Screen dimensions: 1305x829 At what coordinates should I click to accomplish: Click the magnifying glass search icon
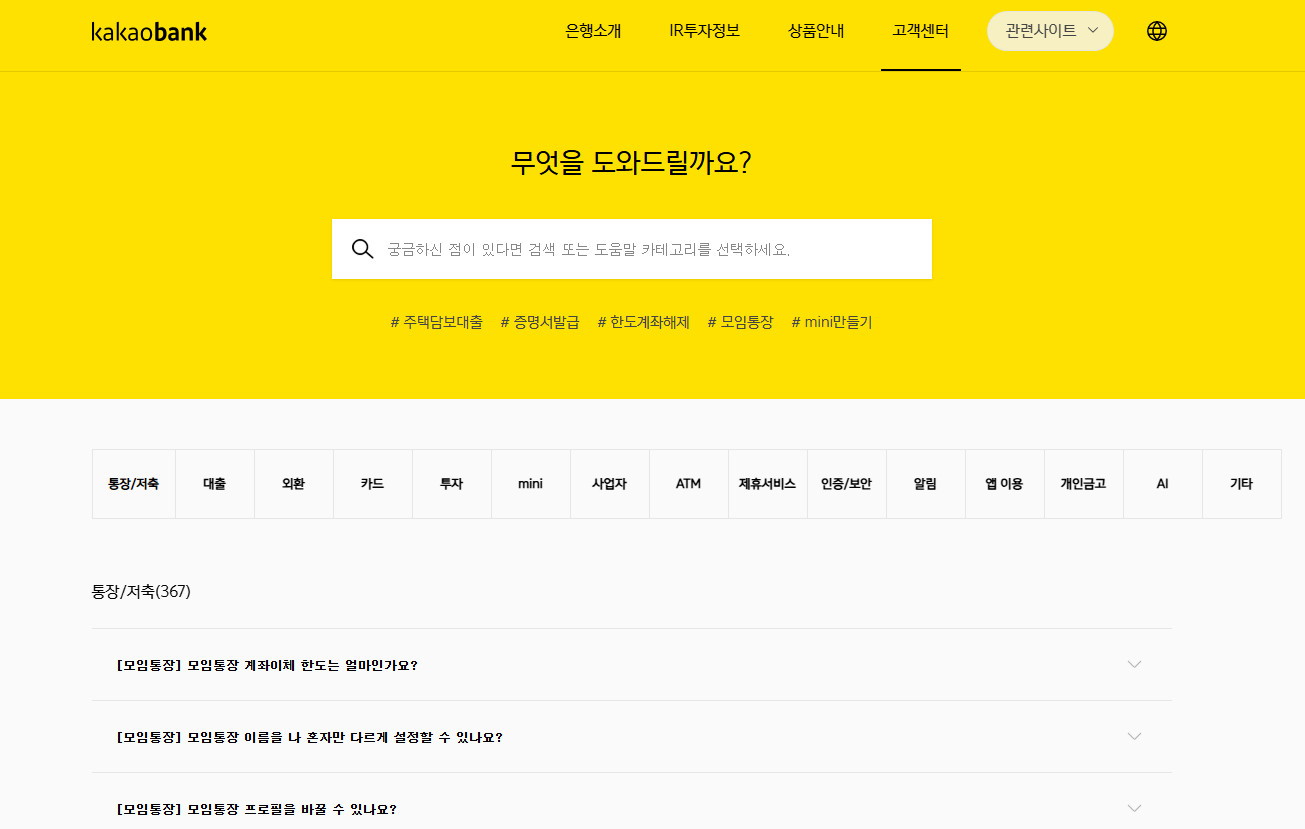pyautogui.click(x=363, y=249)
